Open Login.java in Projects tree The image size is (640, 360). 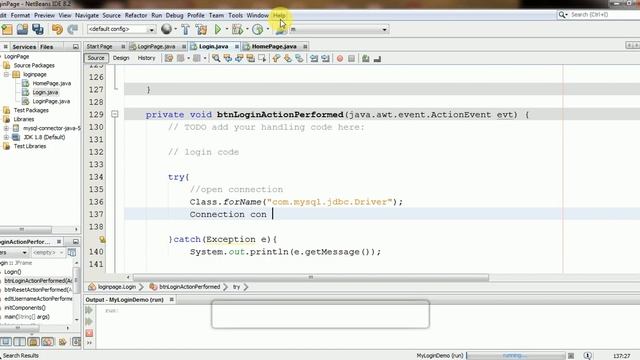(45, 92)
